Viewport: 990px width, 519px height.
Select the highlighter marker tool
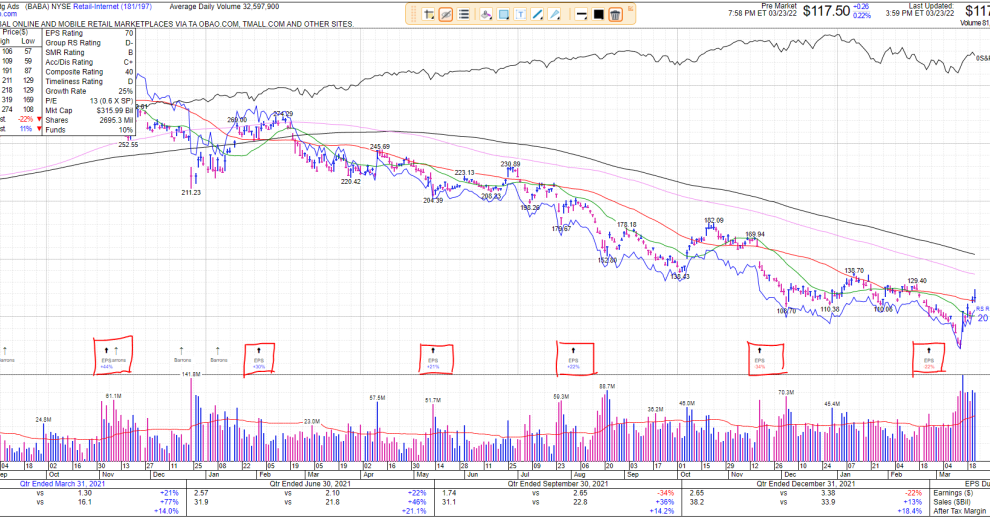485,14
